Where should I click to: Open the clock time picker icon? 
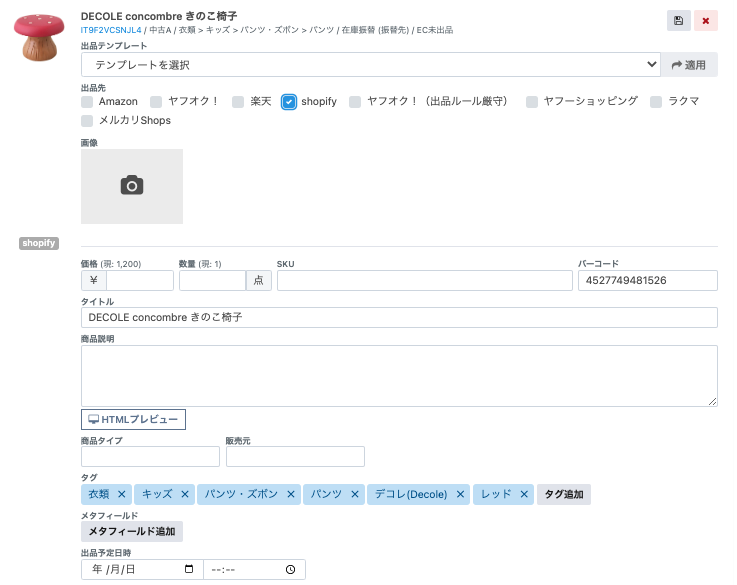click(x=290, y=569)
